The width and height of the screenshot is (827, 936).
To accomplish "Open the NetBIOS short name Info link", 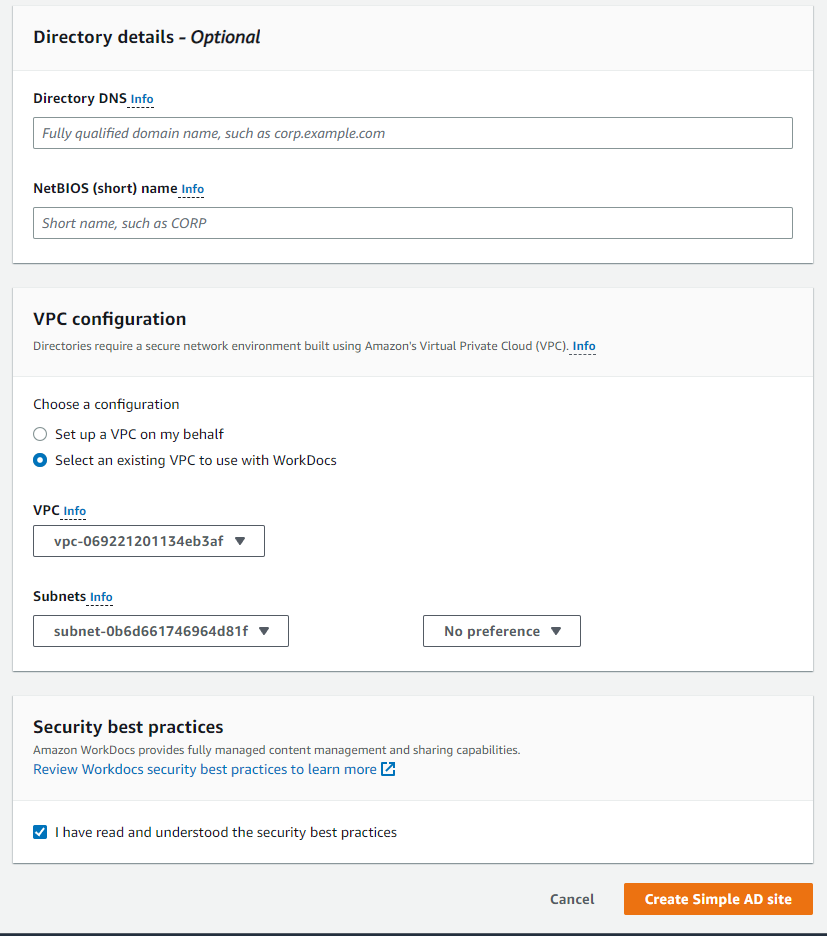I will point(192,189).
